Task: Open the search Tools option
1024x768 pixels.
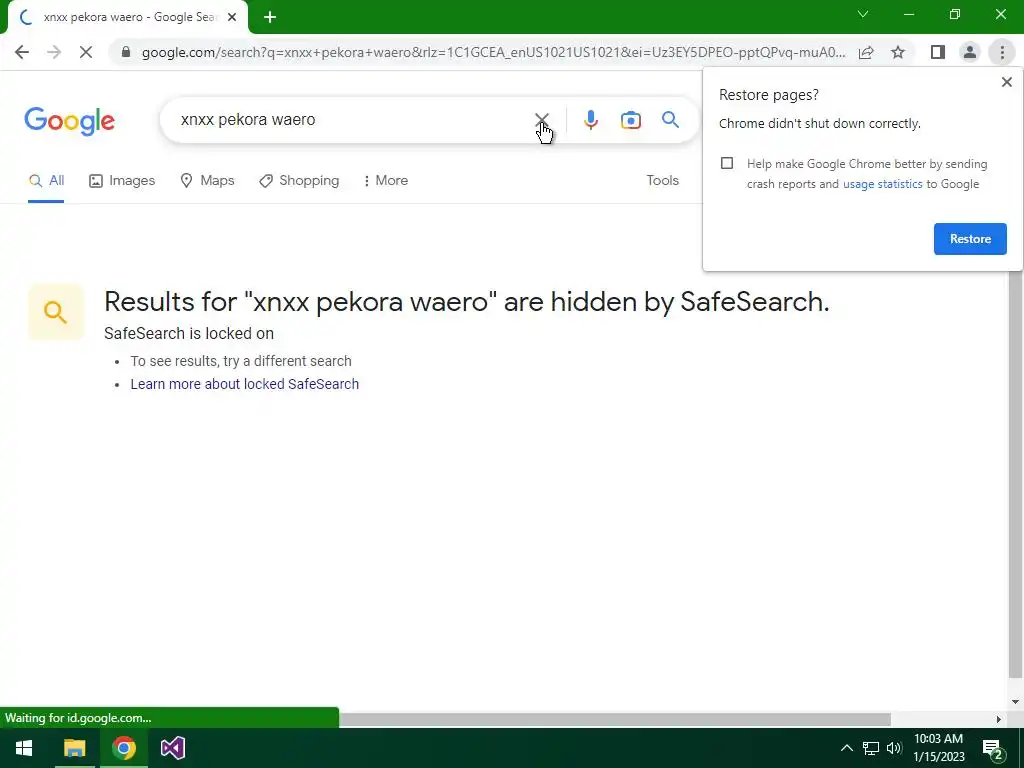Action: point(662,180)
